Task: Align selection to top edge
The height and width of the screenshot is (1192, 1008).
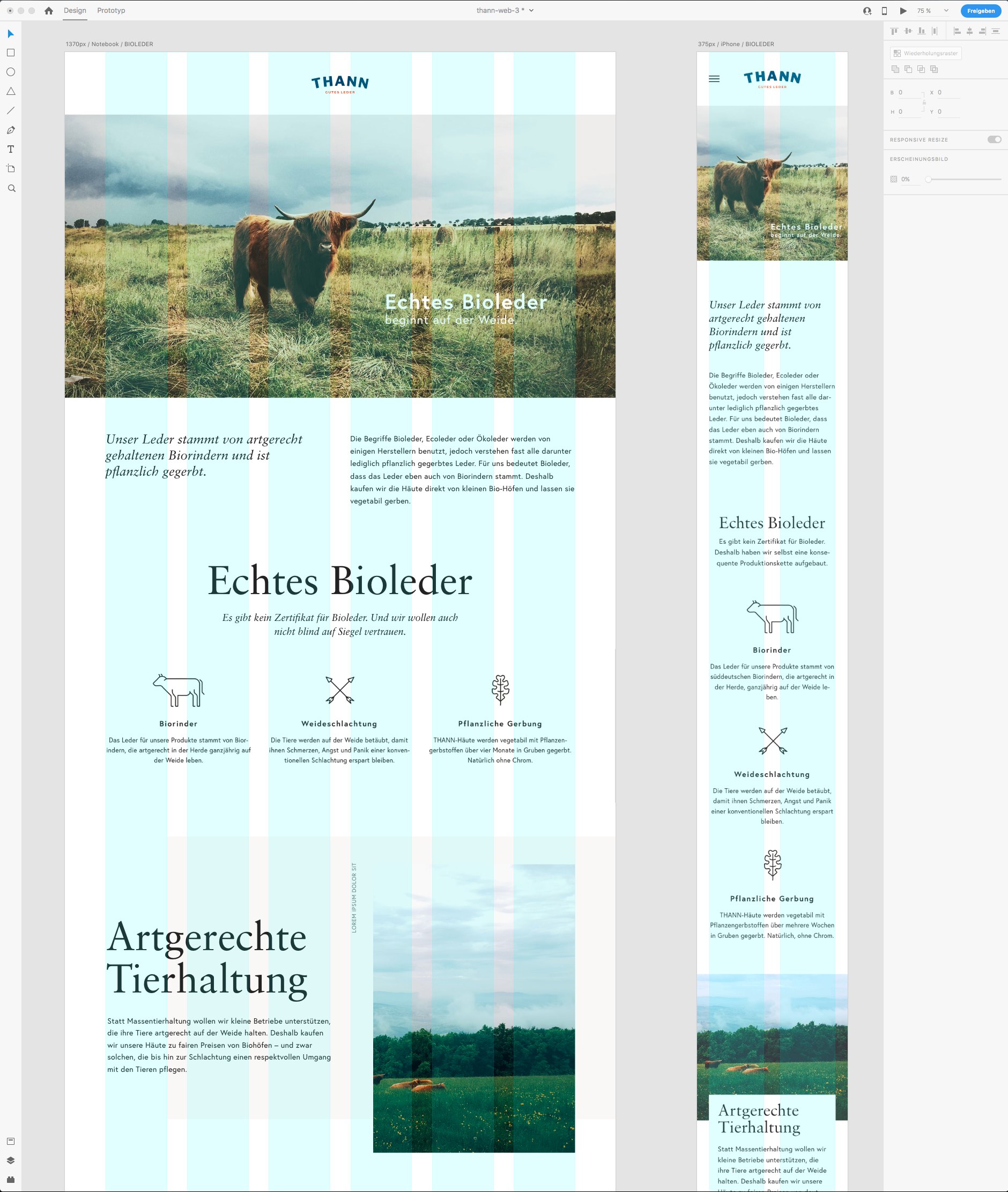Action: pyautogui.click(x=894, y=31)
